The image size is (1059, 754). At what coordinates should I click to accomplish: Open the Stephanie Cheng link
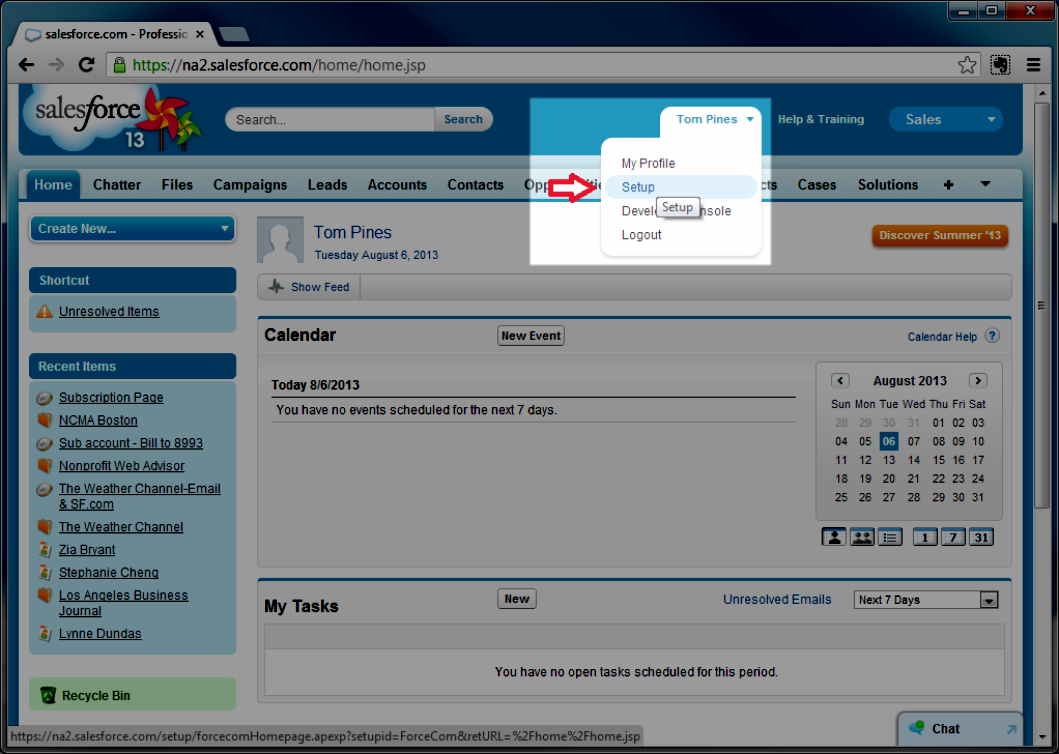click(x=109, y=572)
